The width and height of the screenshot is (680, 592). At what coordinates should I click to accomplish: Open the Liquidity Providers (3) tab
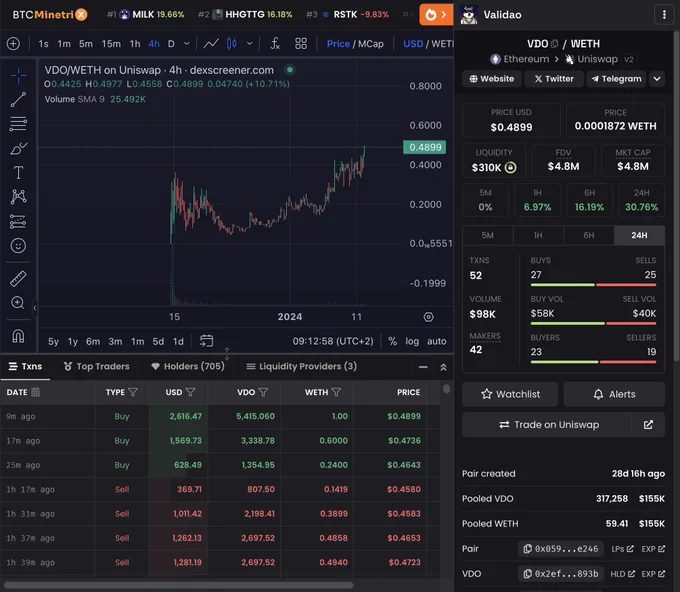[301, 366]
